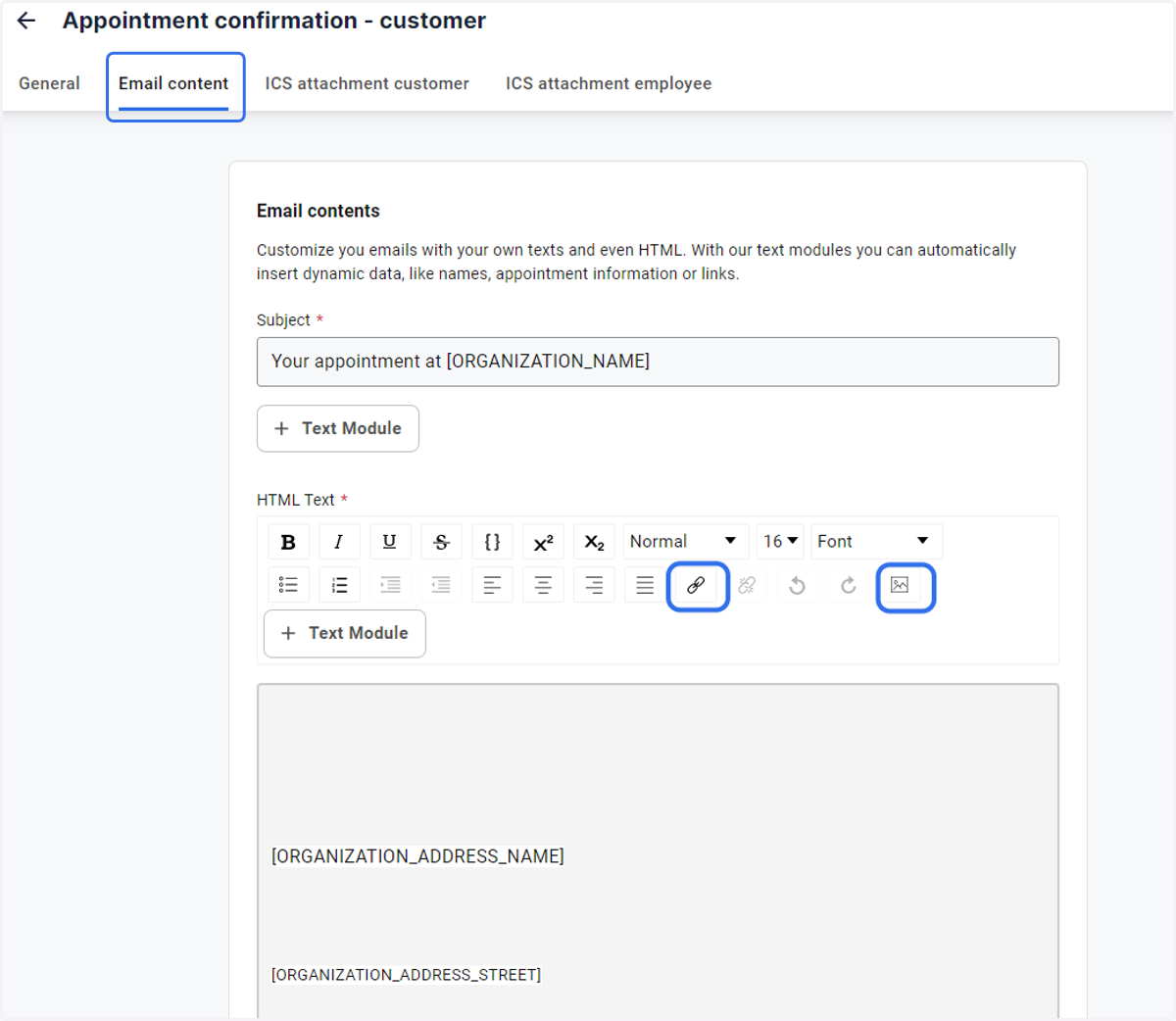Add Text Module in HTML editor toolbar
Viewport: 1176px width, 1021px height.
click(x=345, y=633)
